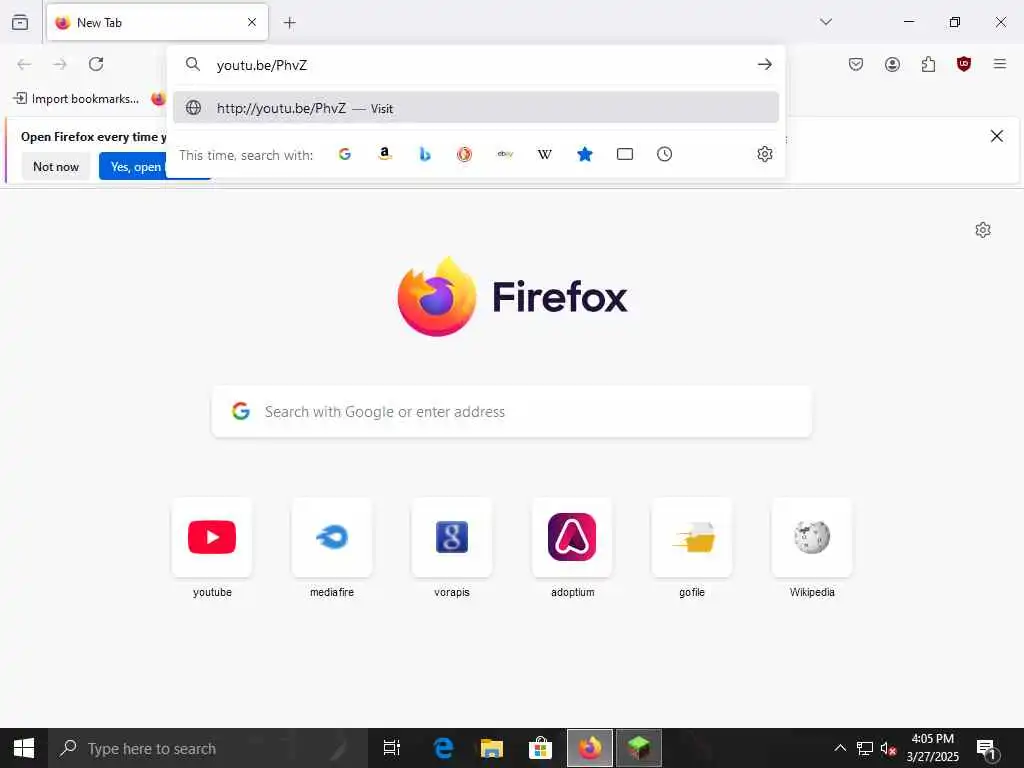
Task: Select the New Tab tab
Action: pos(157,23)
